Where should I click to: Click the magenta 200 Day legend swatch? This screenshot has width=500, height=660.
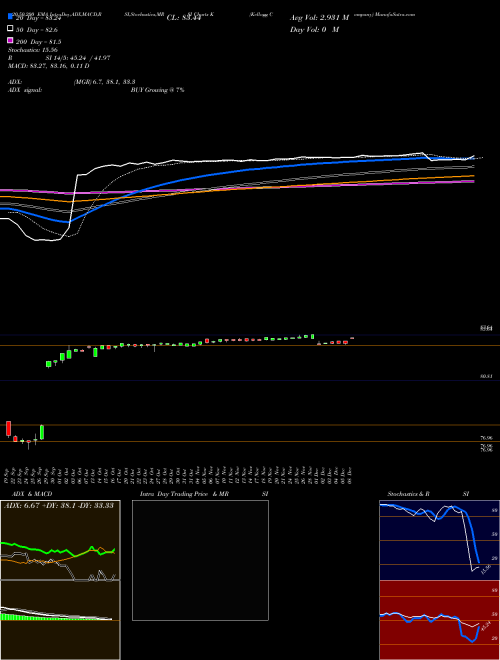click(10, 40)
